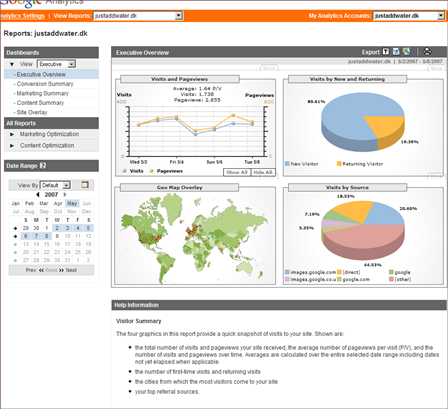Click Visits by New and Returning pie chart
Image resolution: width=448 pixels, height=409 pixels.
coord(363,122)
